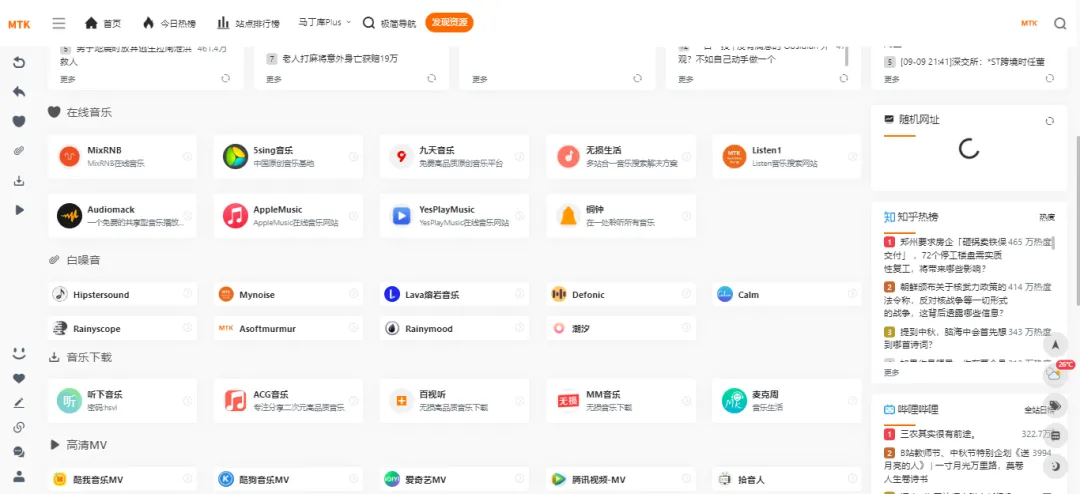This screenshot has width=1080, height=494.
Task: Click the MTK logo at top left
Action: point(19,23)
